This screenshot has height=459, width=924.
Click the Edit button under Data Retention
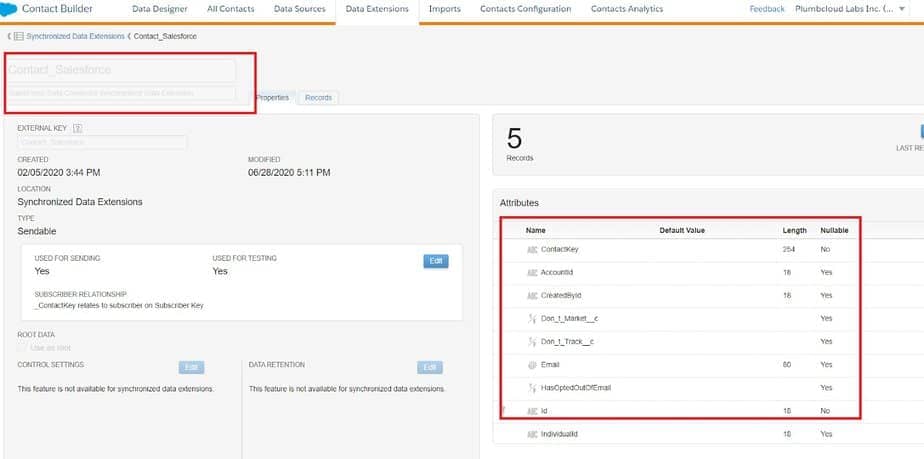coord(430,368)
